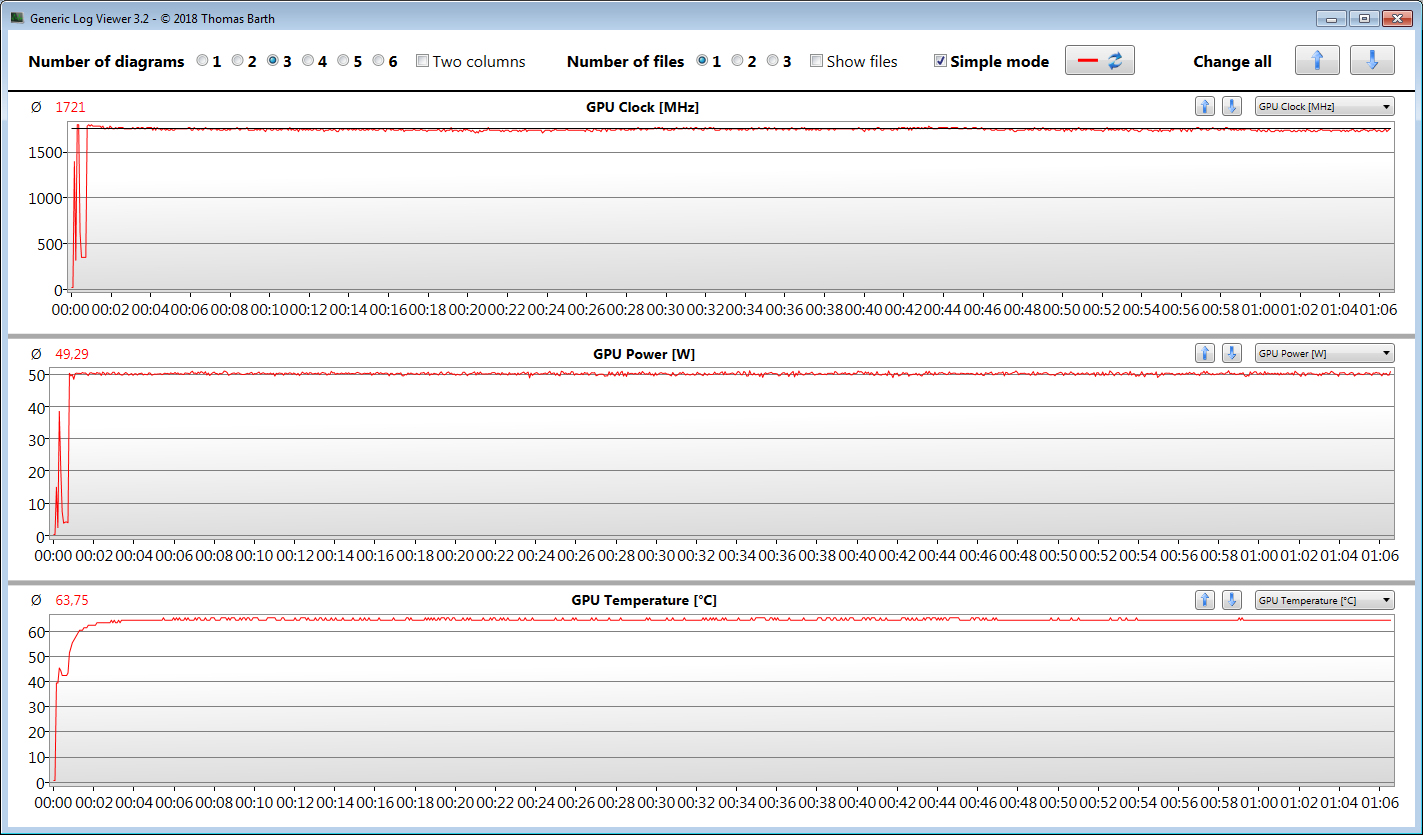Set number of files to 2

pyautogui.click(x=737, y=61)
